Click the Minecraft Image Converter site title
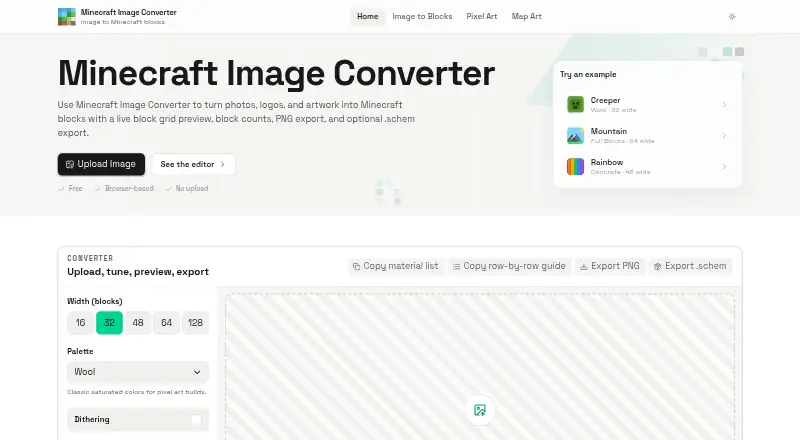This screenshot has height=440, width=800. click(x=129, y=12)
